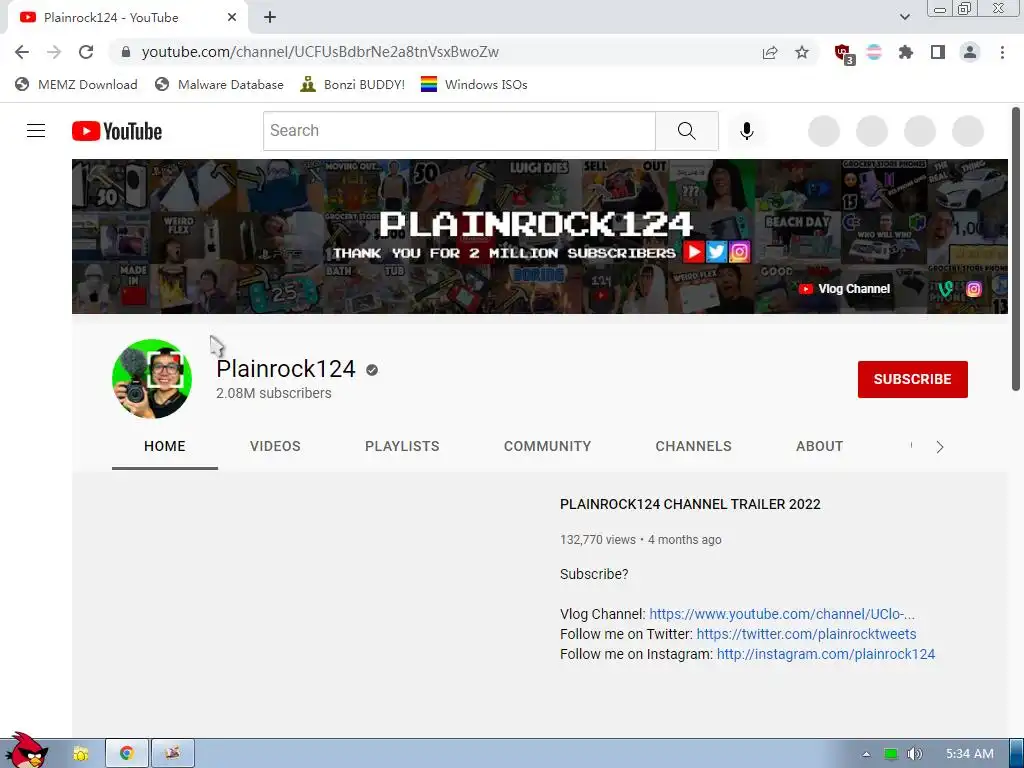Open the Extensions puzzle piece menu
Viewport: 1024px width, 768px height.
[906, 52]
